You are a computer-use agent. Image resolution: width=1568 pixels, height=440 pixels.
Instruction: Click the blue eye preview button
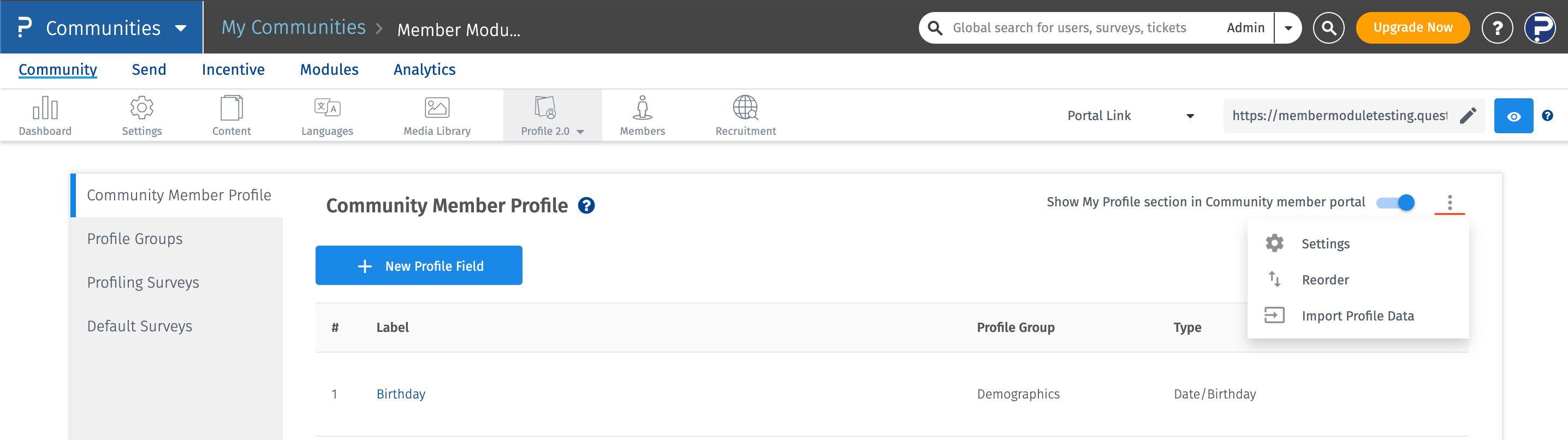(x=1513, y=116)
